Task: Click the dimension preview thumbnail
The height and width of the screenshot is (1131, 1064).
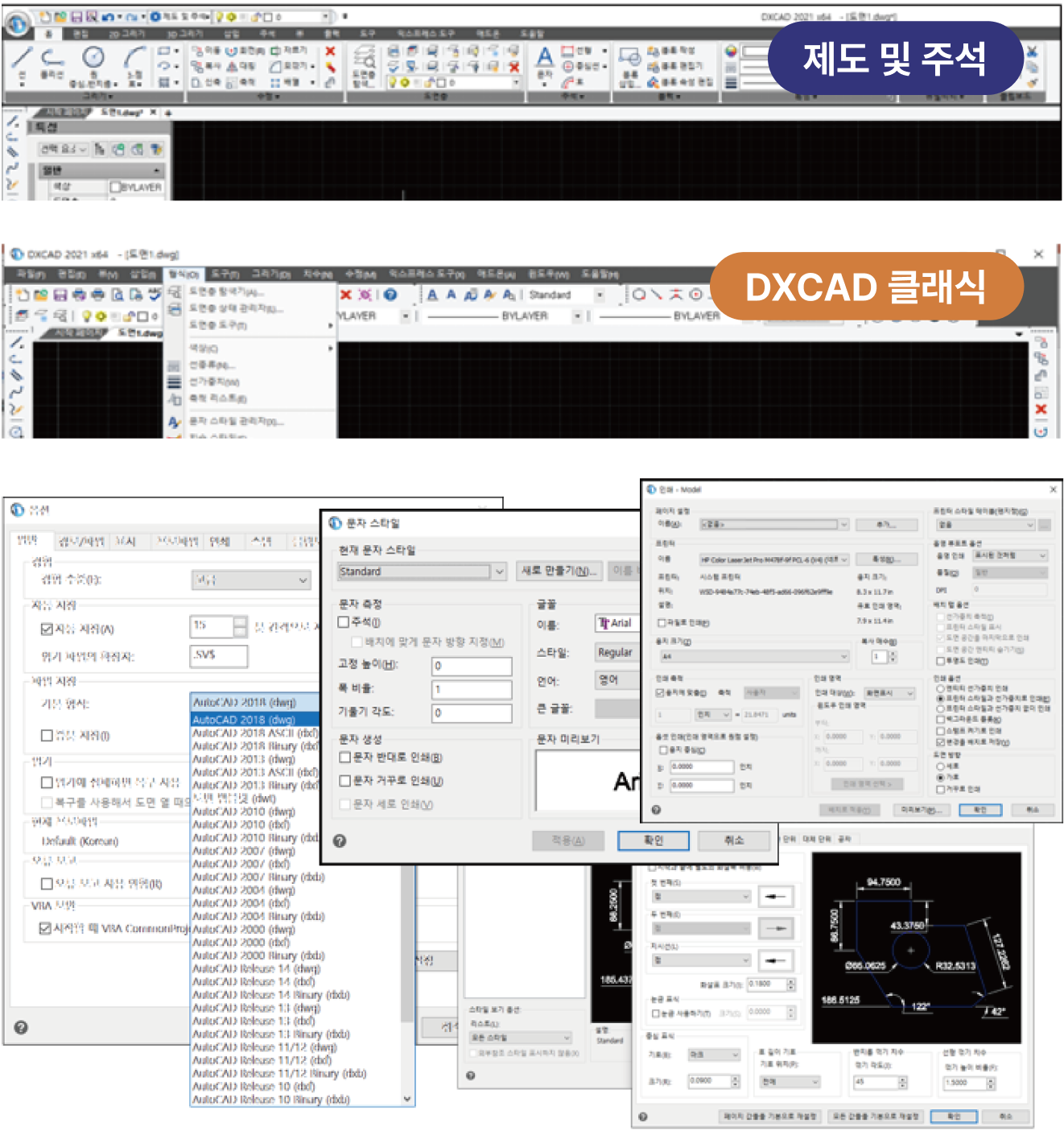Action: (x=917, y=947)
